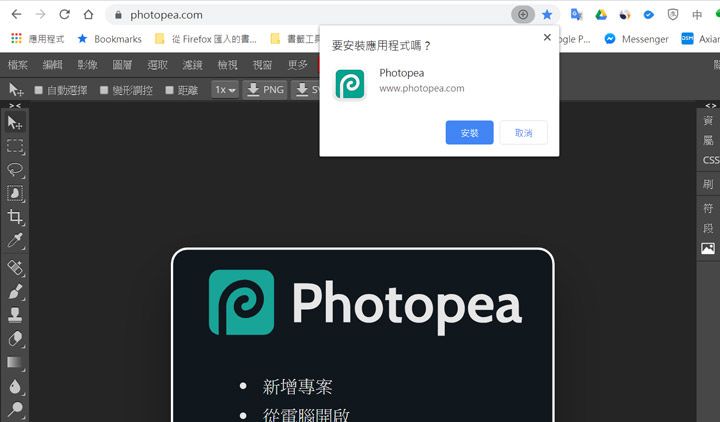Open the 屬 properties panel tab
The height and width of the screenshot is (422, 720).
pyautogui.click(x=708, y=140)
